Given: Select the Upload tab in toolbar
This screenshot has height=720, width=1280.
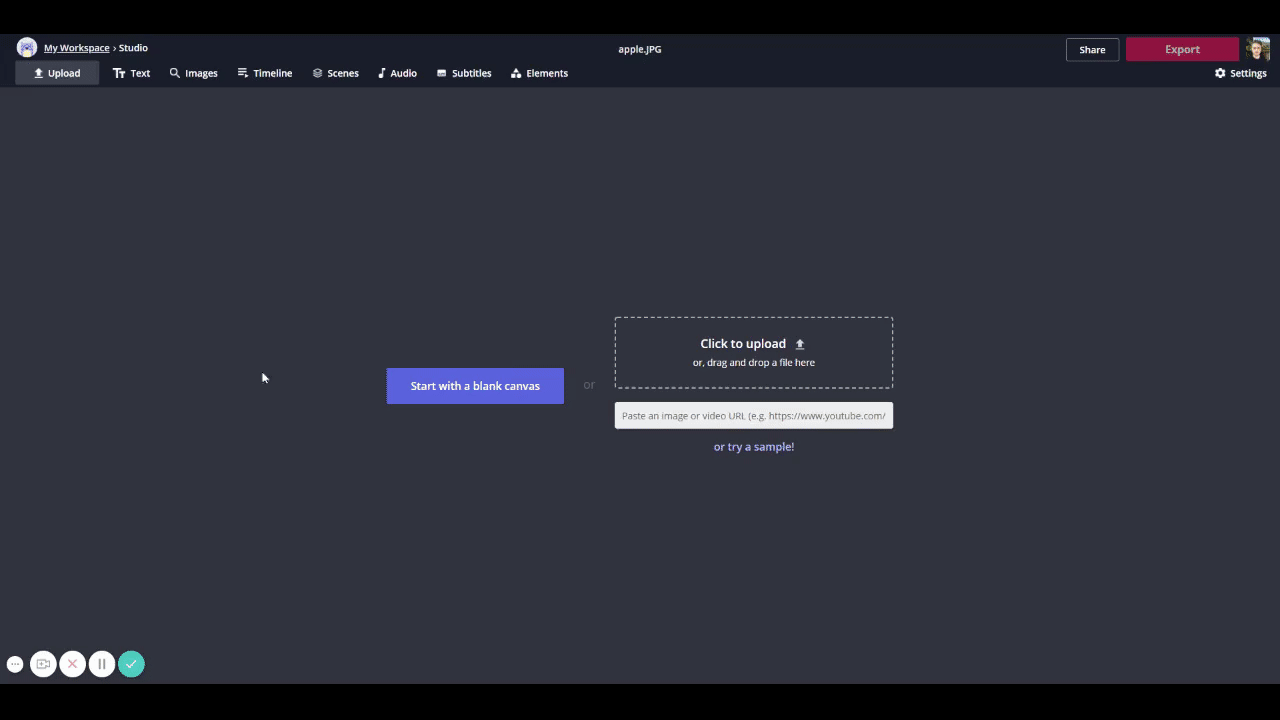Looking at the screenshot, I should 57,73.
